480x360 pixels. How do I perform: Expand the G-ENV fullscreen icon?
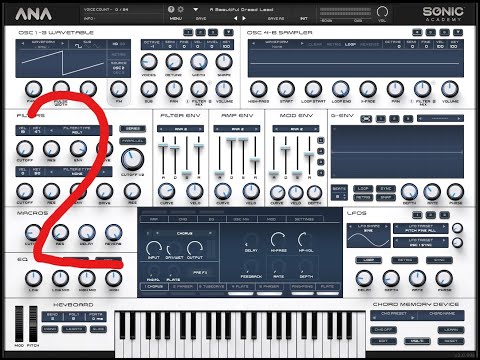point(366,119)
